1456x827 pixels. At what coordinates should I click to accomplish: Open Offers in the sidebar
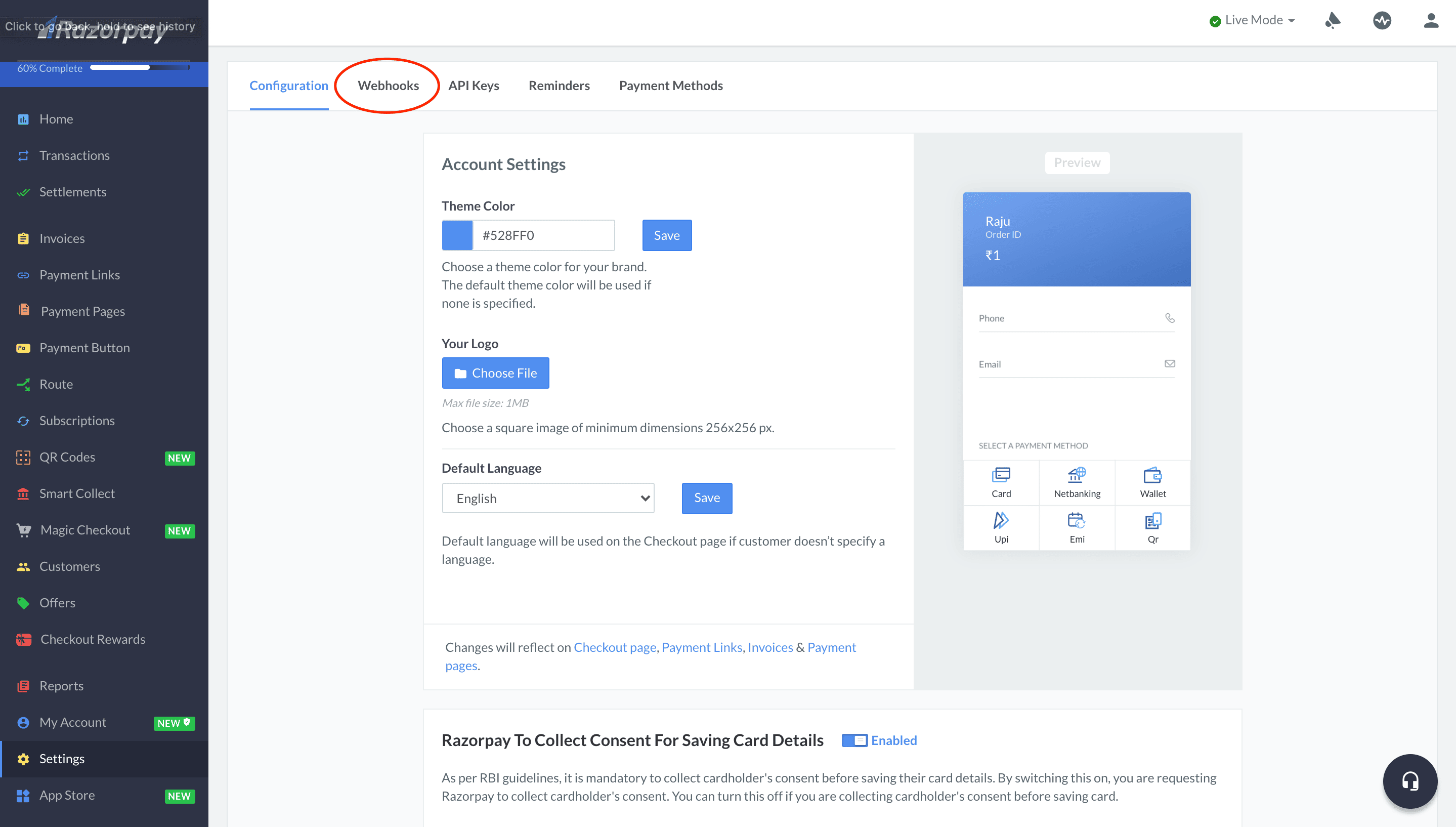coord(104,602)
